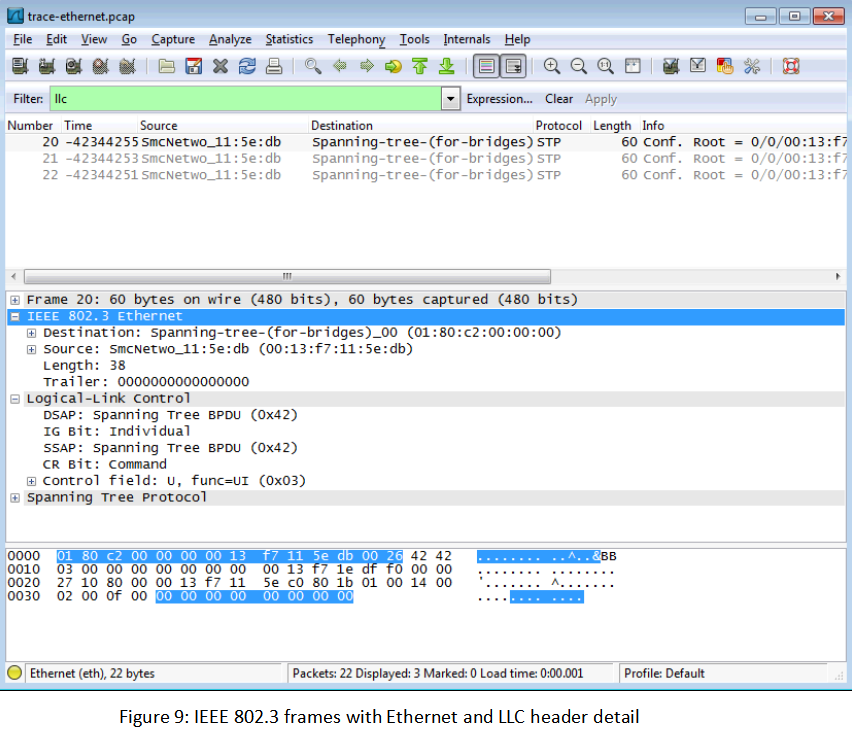Collapse the IEEE 802.3 Ethernet node
The height and width of the screenshot is (731, 852).
15,316
